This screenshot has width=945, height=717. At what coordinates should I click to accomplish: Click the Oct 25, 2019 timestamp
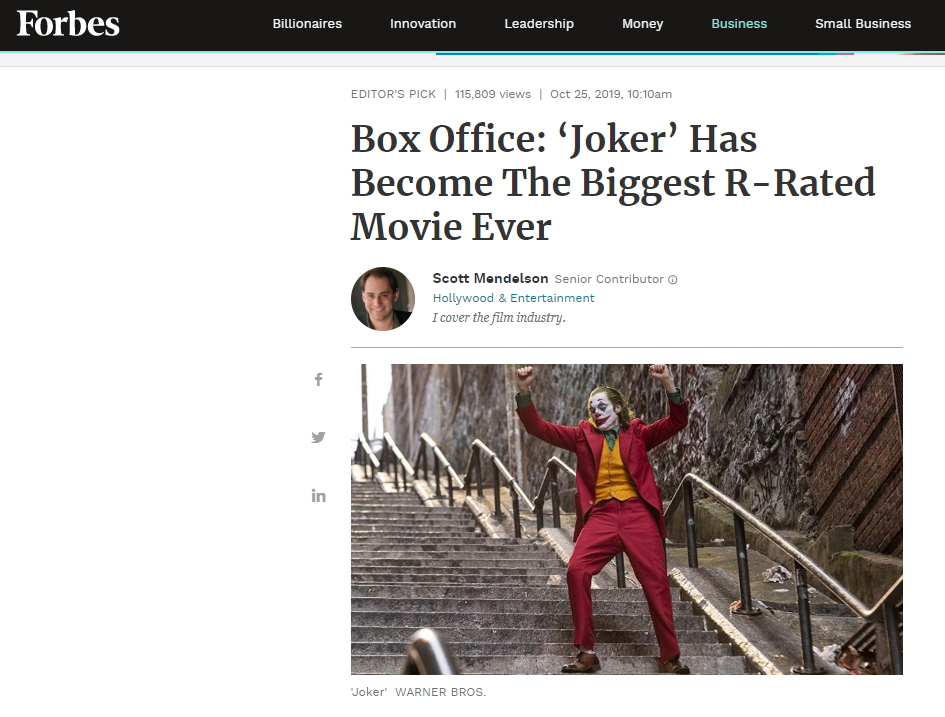[611, 94]
